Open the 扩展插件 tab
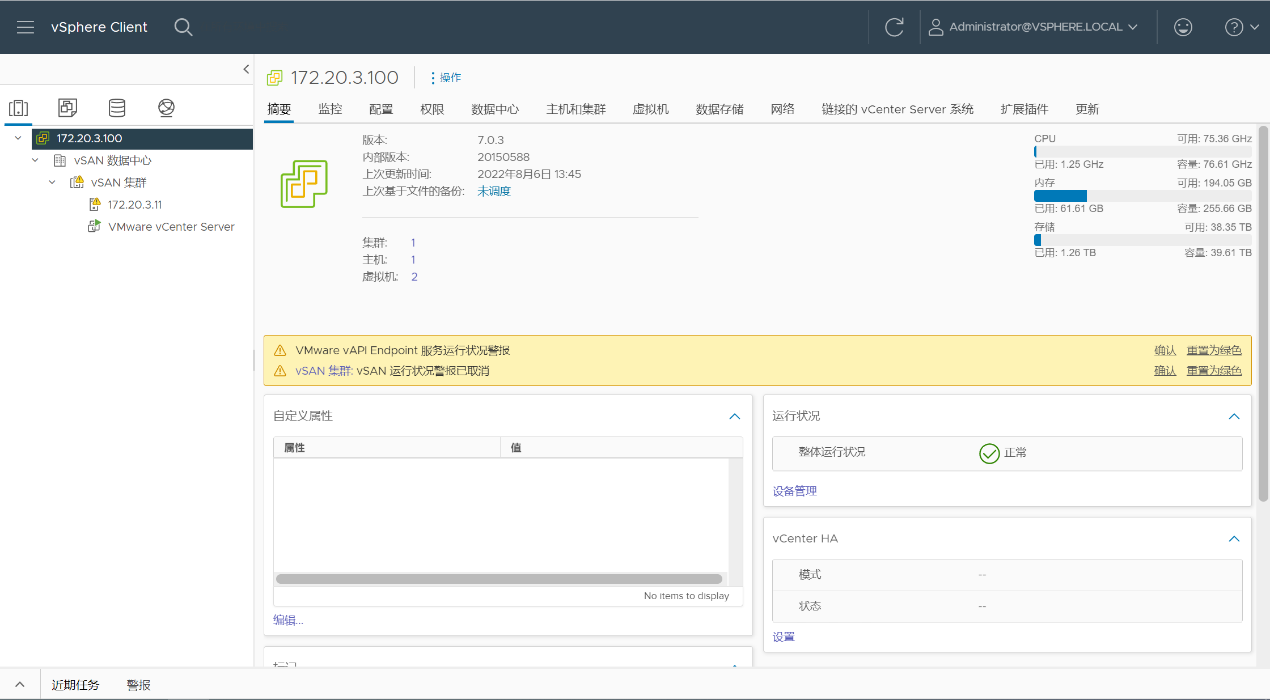This screenshot has height=700, width=1270. (1024, 109)
